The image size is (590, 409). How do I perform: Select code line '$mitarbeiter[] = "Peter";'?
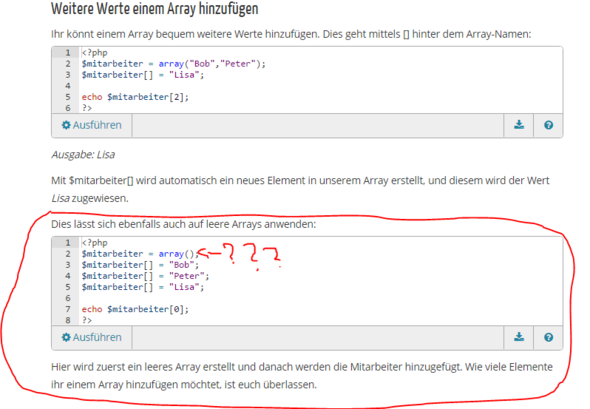click(x=145, y=276)
